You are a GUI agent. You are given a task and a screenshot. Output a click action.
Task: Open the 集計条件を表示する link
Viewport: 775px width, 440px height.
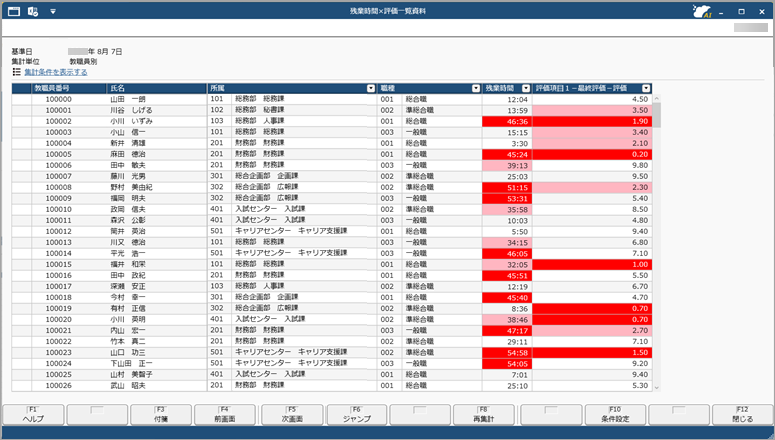click(56, 72)
